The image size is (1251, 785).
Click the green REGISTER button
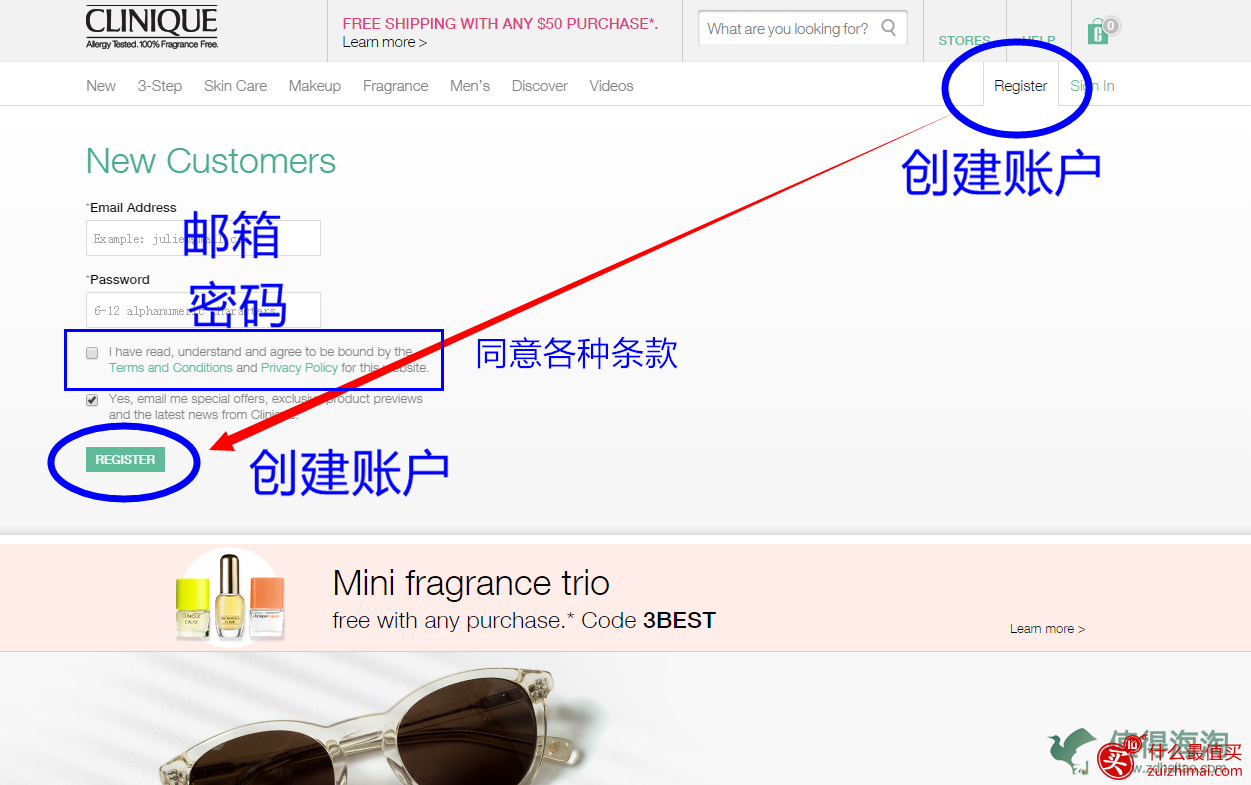tap(125, 459)
